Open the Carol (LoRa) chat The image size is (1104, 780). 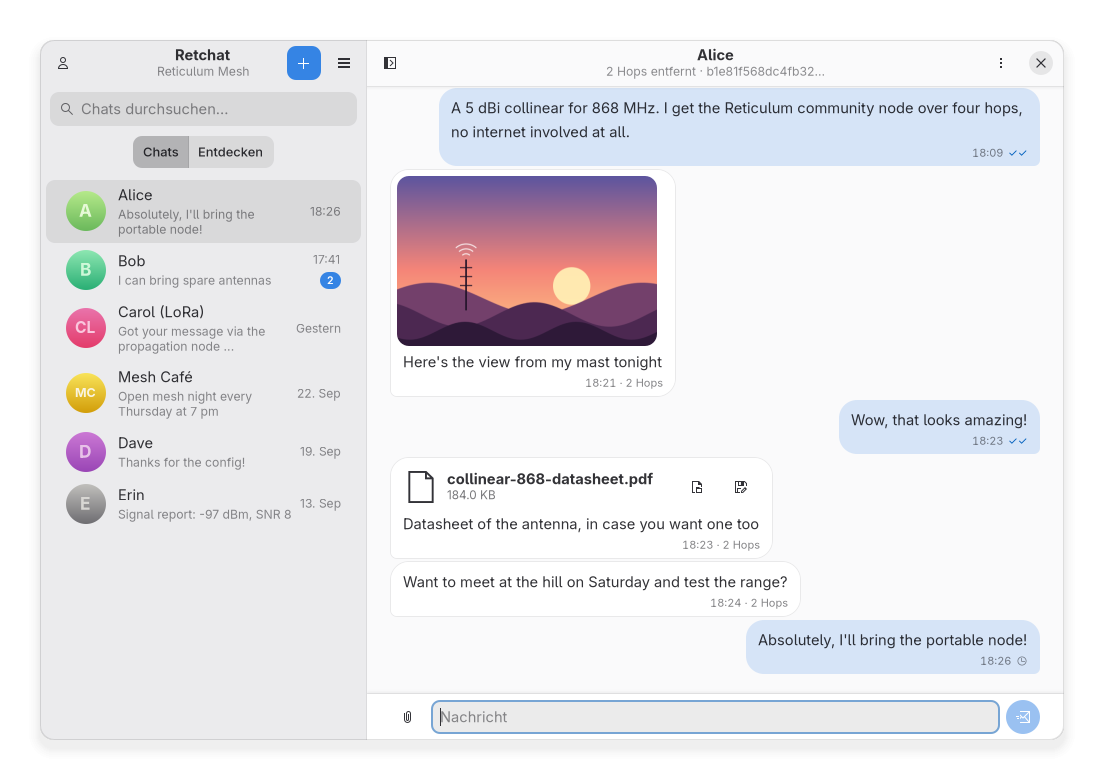(203, 328)
